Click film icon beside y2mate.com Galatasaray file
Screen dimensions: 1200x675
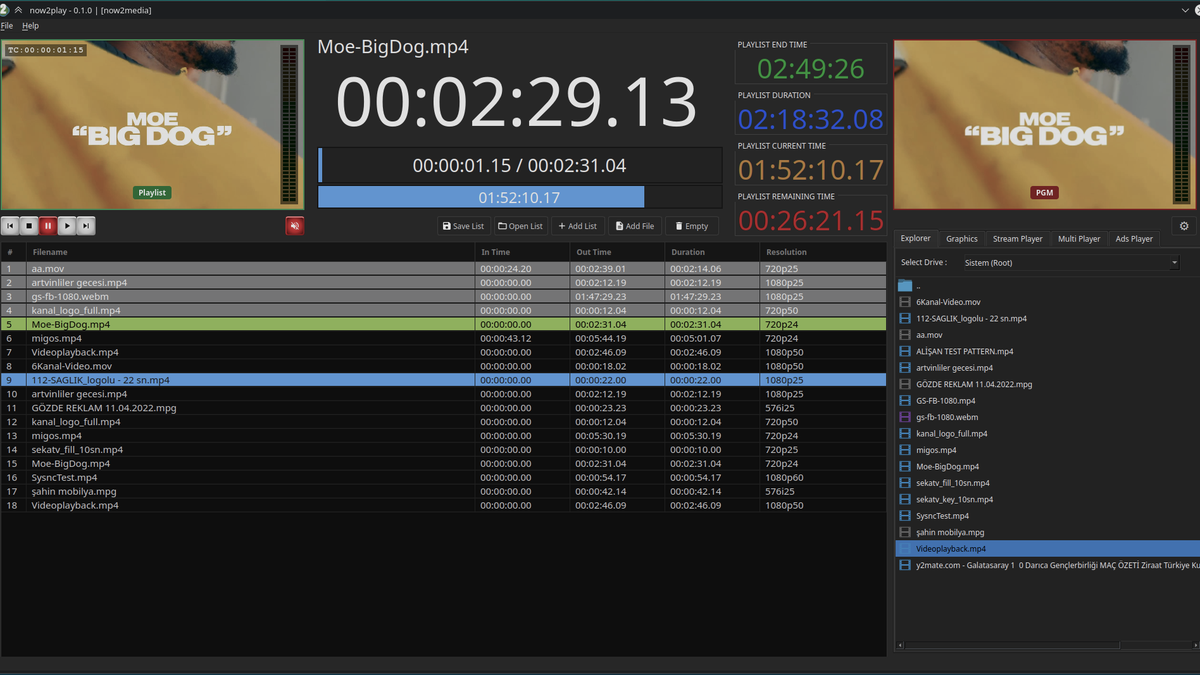click(905, 565)
